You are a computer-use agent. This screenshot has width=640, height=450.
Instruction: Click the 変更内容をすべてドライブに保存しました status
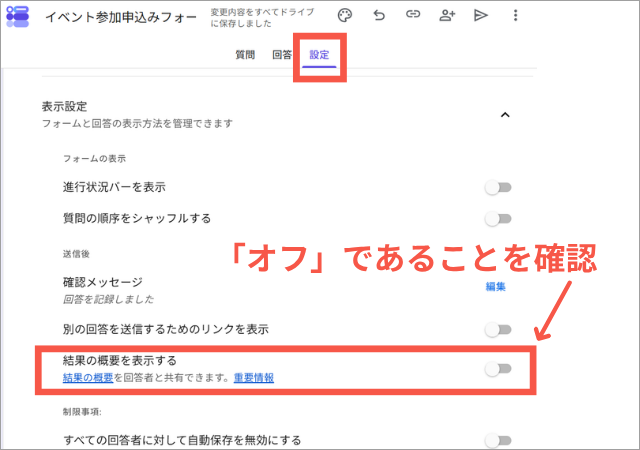[x=262, y=18]
